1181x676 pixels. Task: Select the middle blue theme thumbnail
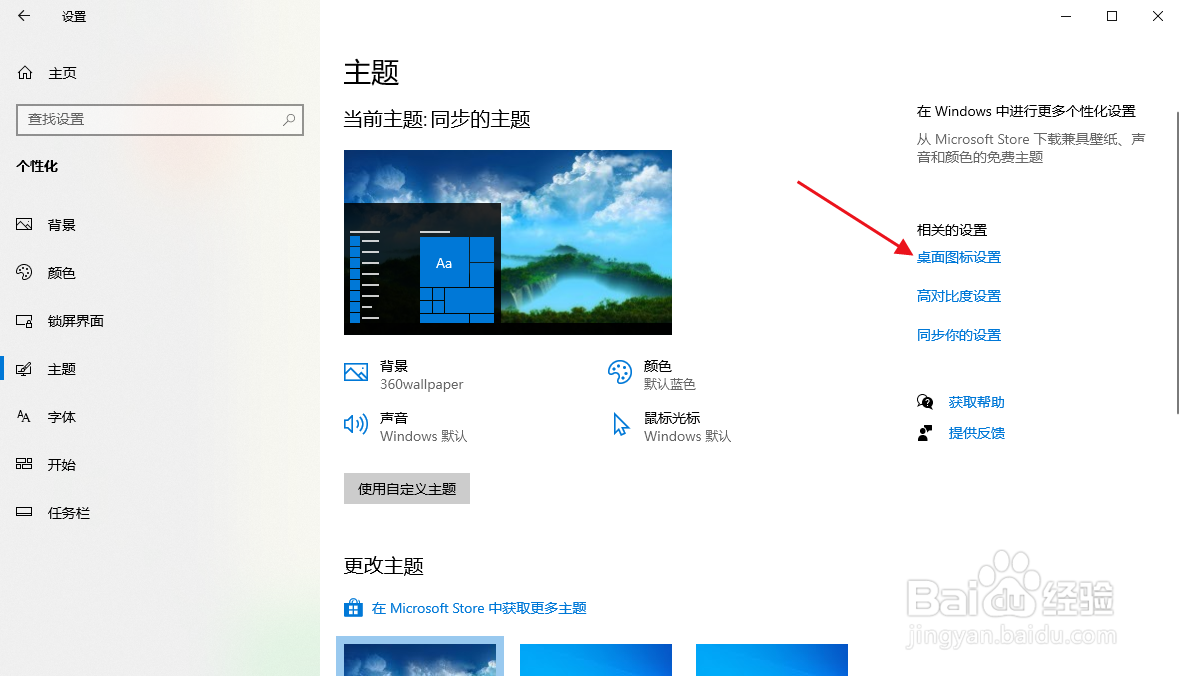(x=596, y=659)
